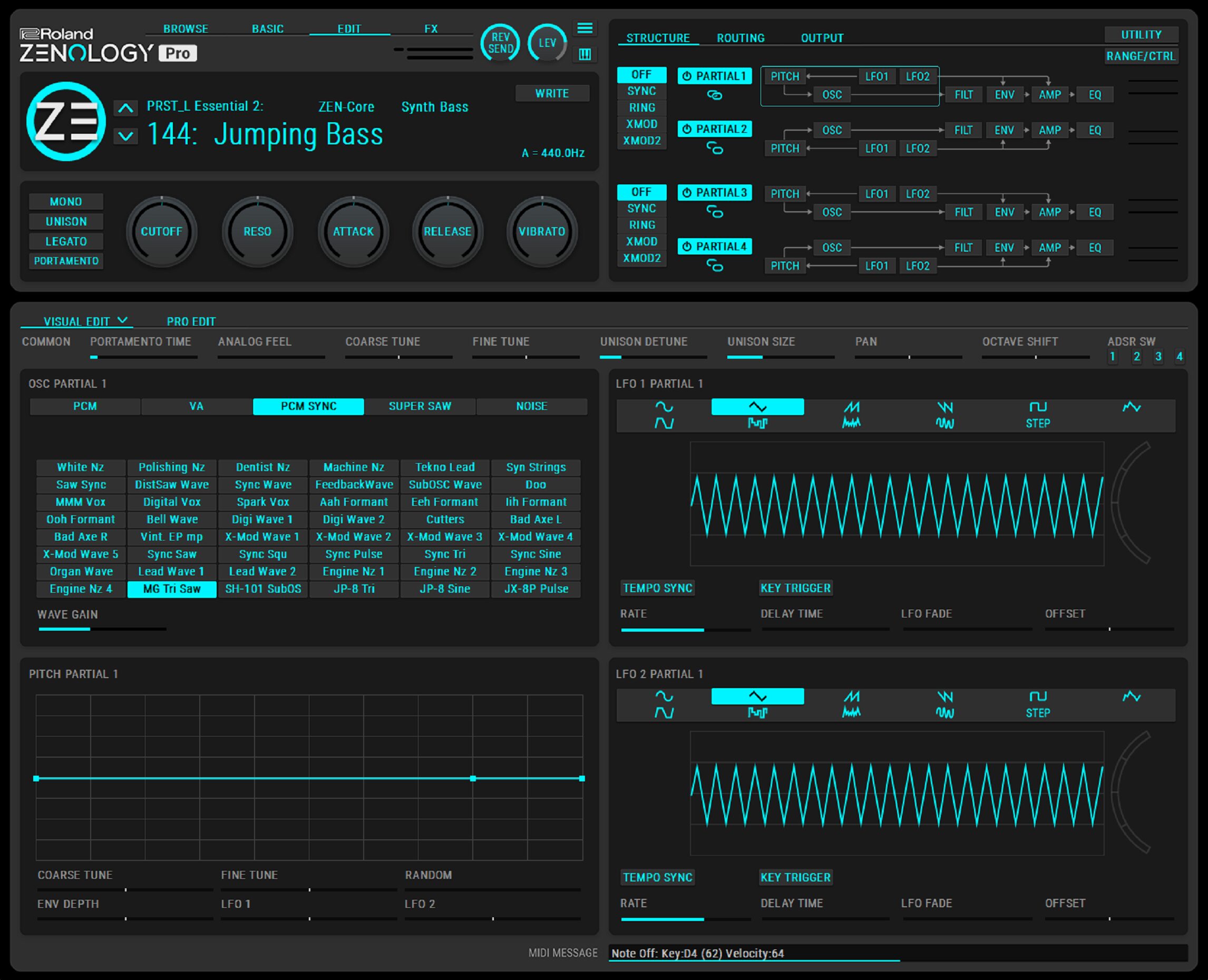The image size is (1208, 980).
Task: Adjust WAVE GAIN slider
Action: (x=102, y=628)
